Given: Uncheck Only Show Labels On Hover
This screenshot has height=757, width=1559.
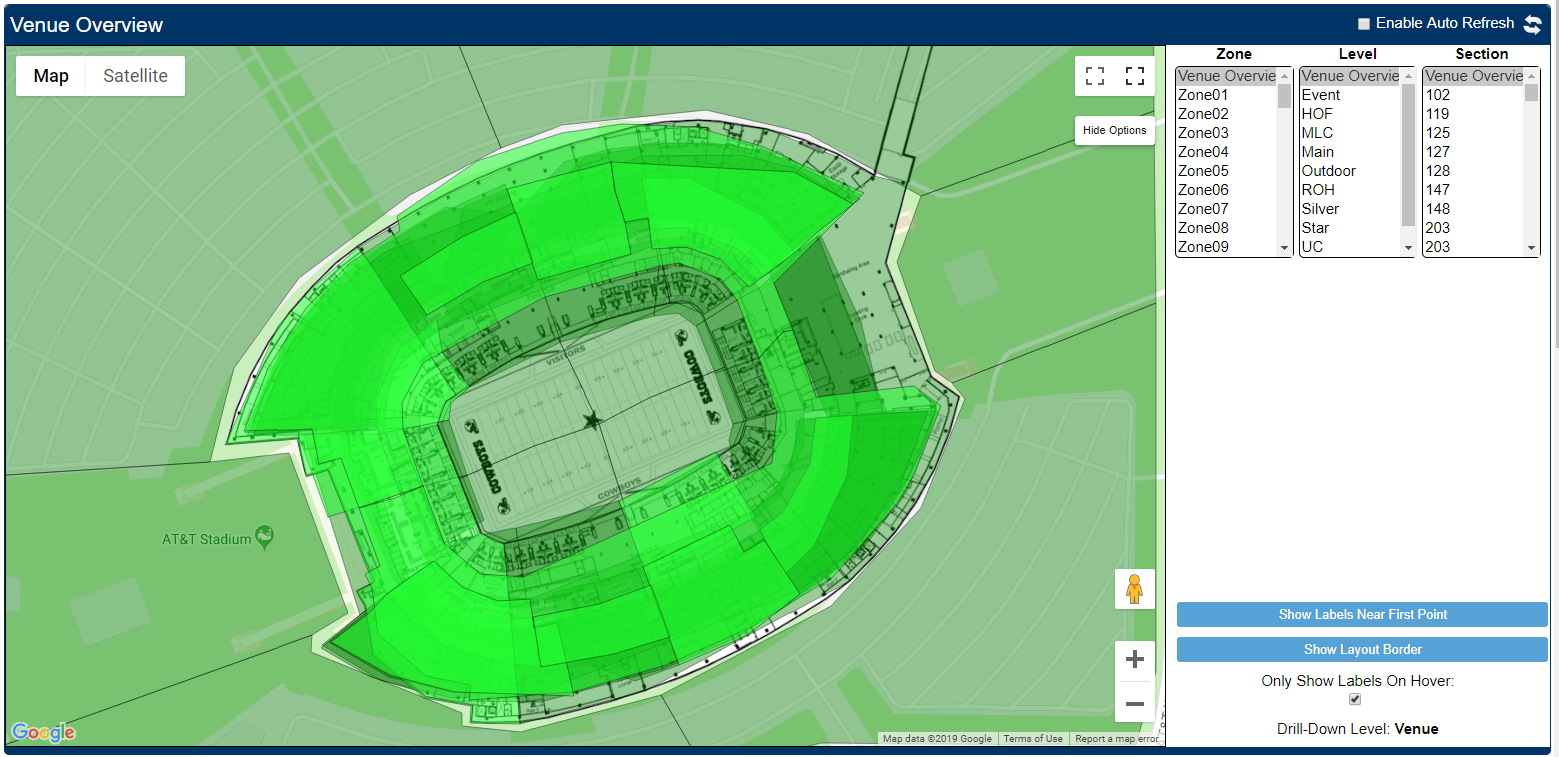Looking at the screenshot, I should pyautogui.click(x=1355, y=699).
